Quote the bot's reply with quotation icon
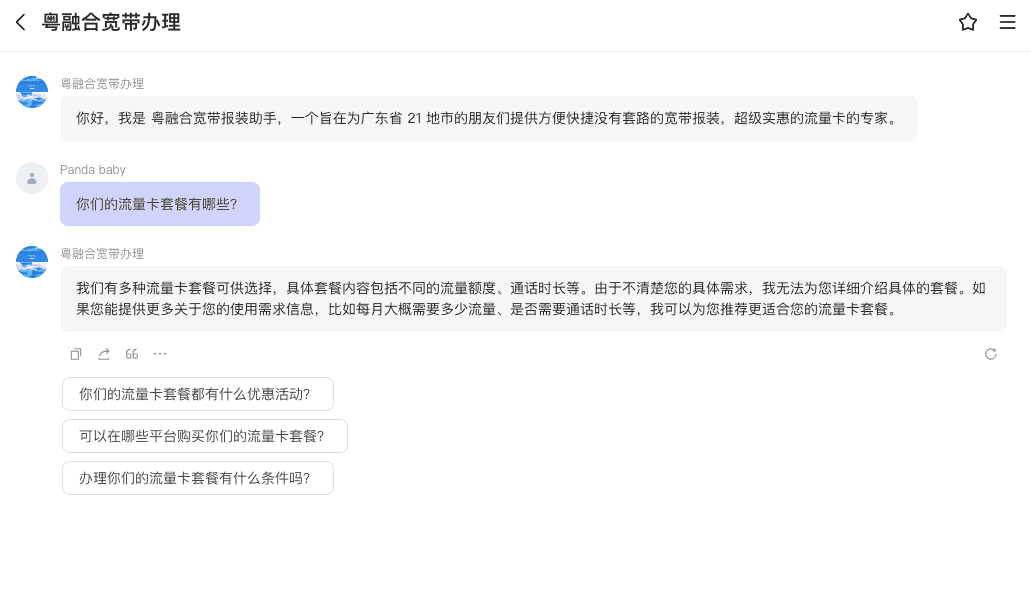Screen dimensions: 1031x593 pos(132,354)
